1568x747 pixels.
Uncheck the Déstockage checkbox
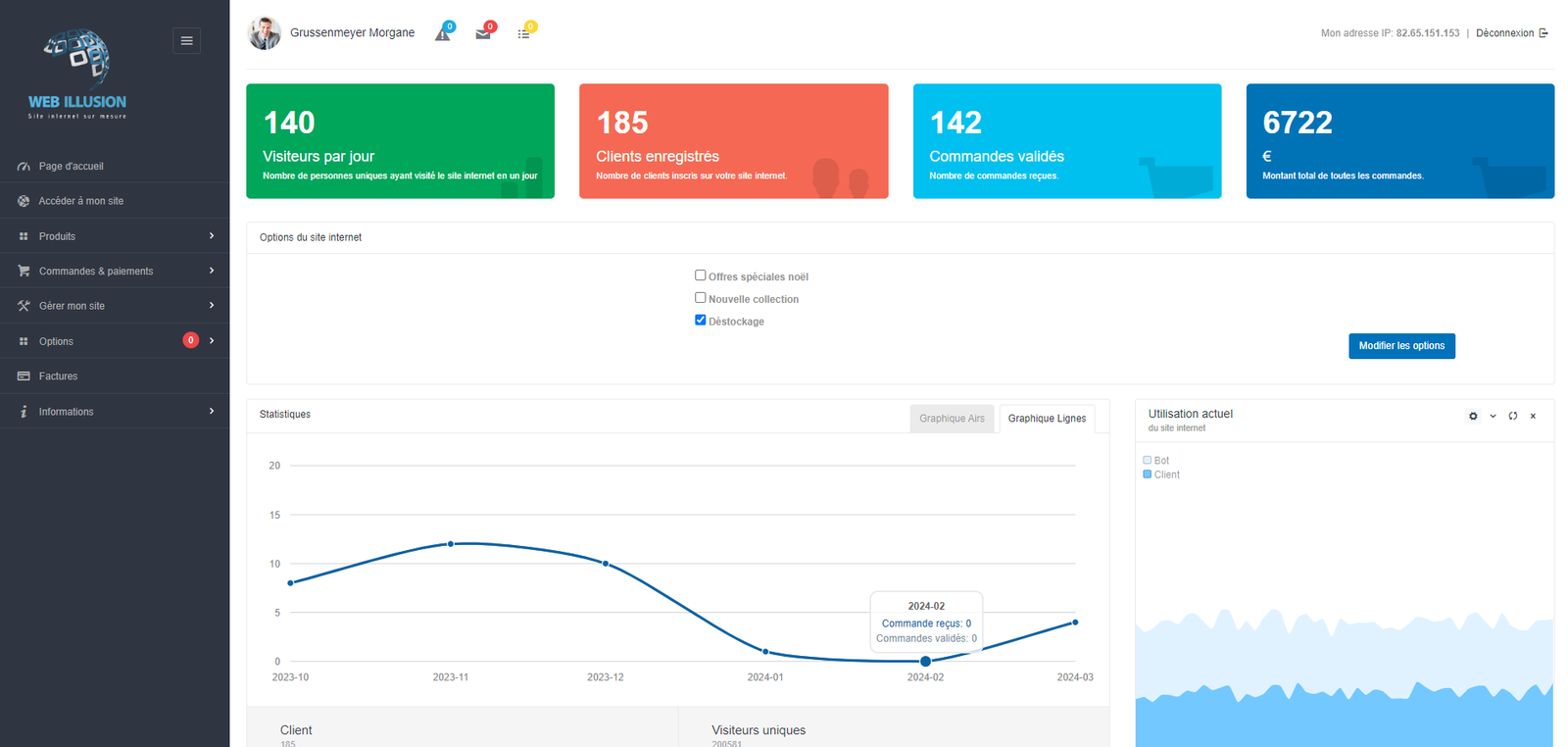[x=701, y=320]
